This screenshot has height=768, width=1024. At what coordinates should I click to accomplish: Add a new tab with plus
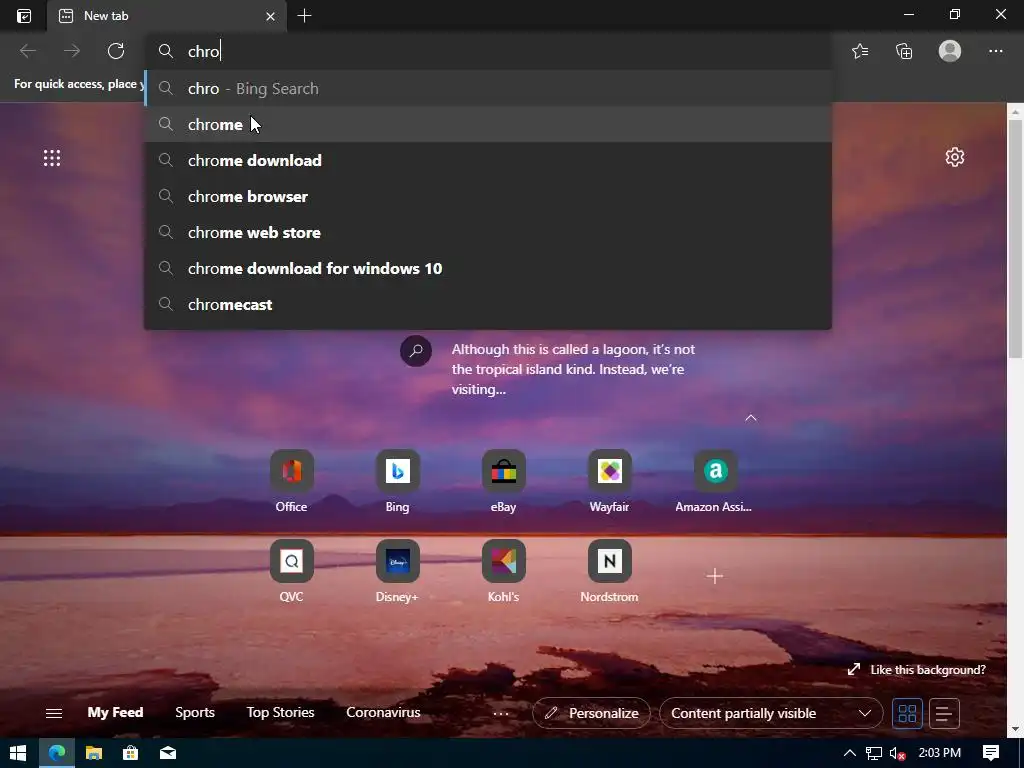click(x=304, y=16)
